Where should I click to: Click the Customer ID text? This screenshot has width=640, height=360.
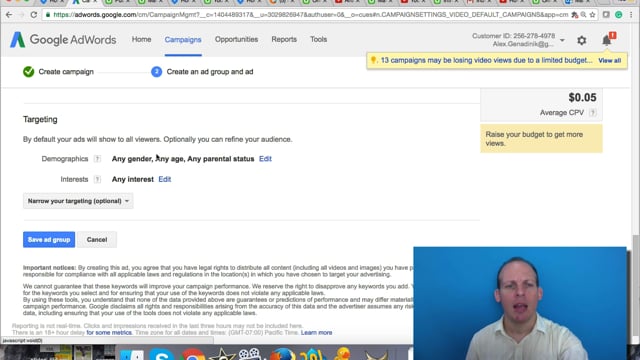[513, 36]
